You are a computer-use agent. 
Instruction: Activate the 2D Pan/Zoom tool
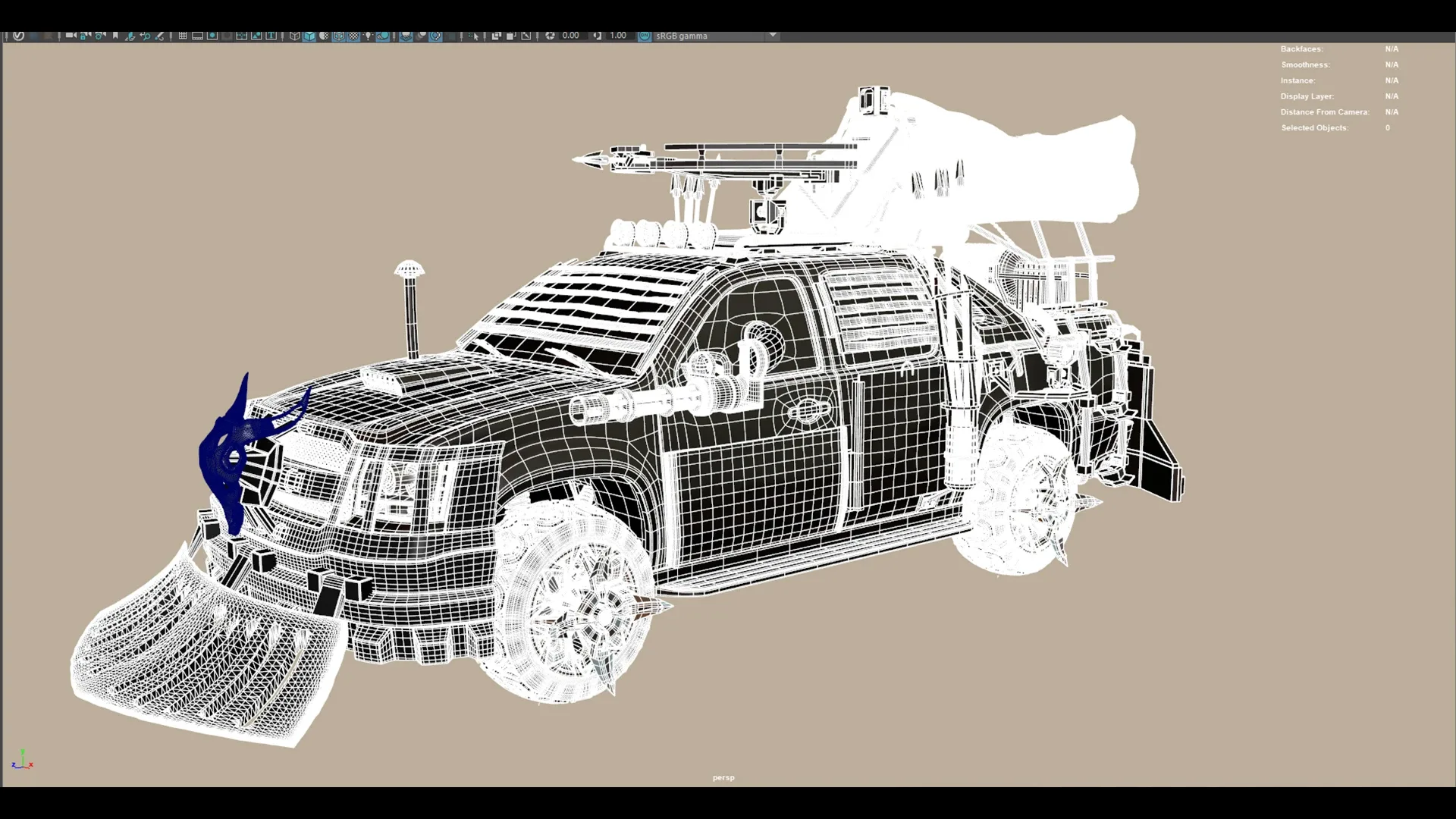[146, 36]
